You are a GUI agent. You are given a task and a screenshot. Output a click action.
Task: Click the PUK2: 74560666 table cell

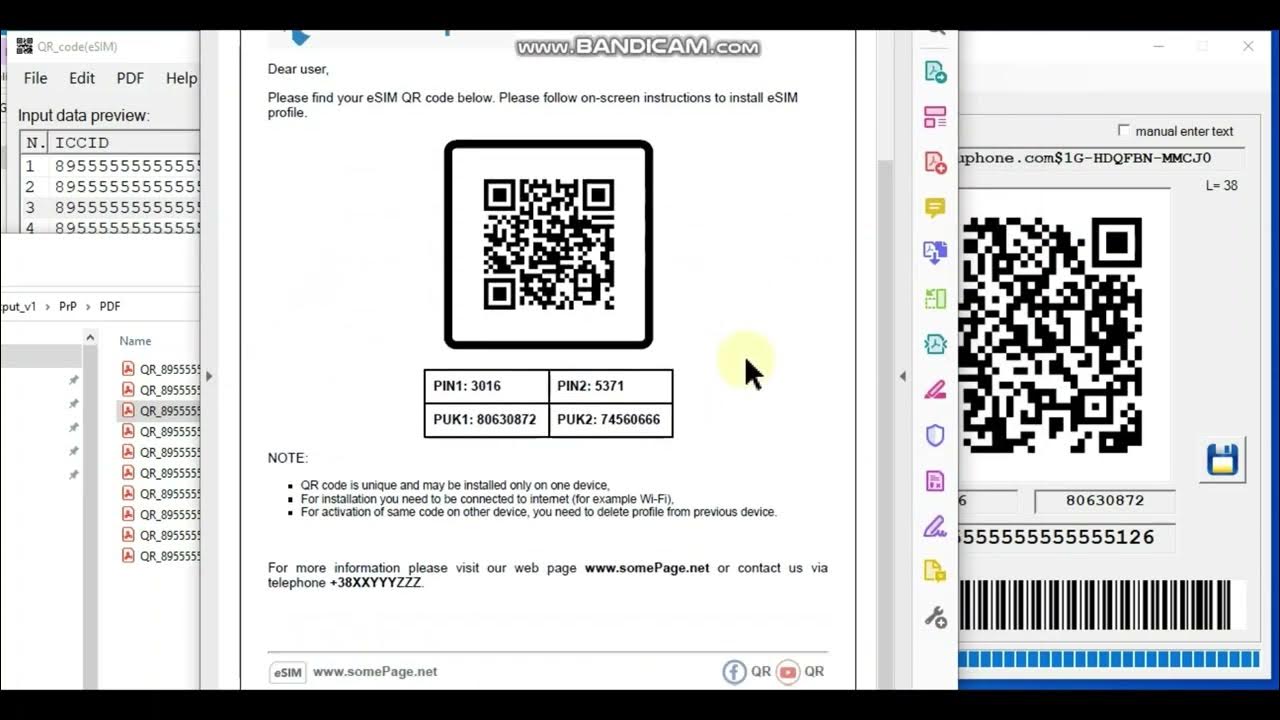pos(611,420)
